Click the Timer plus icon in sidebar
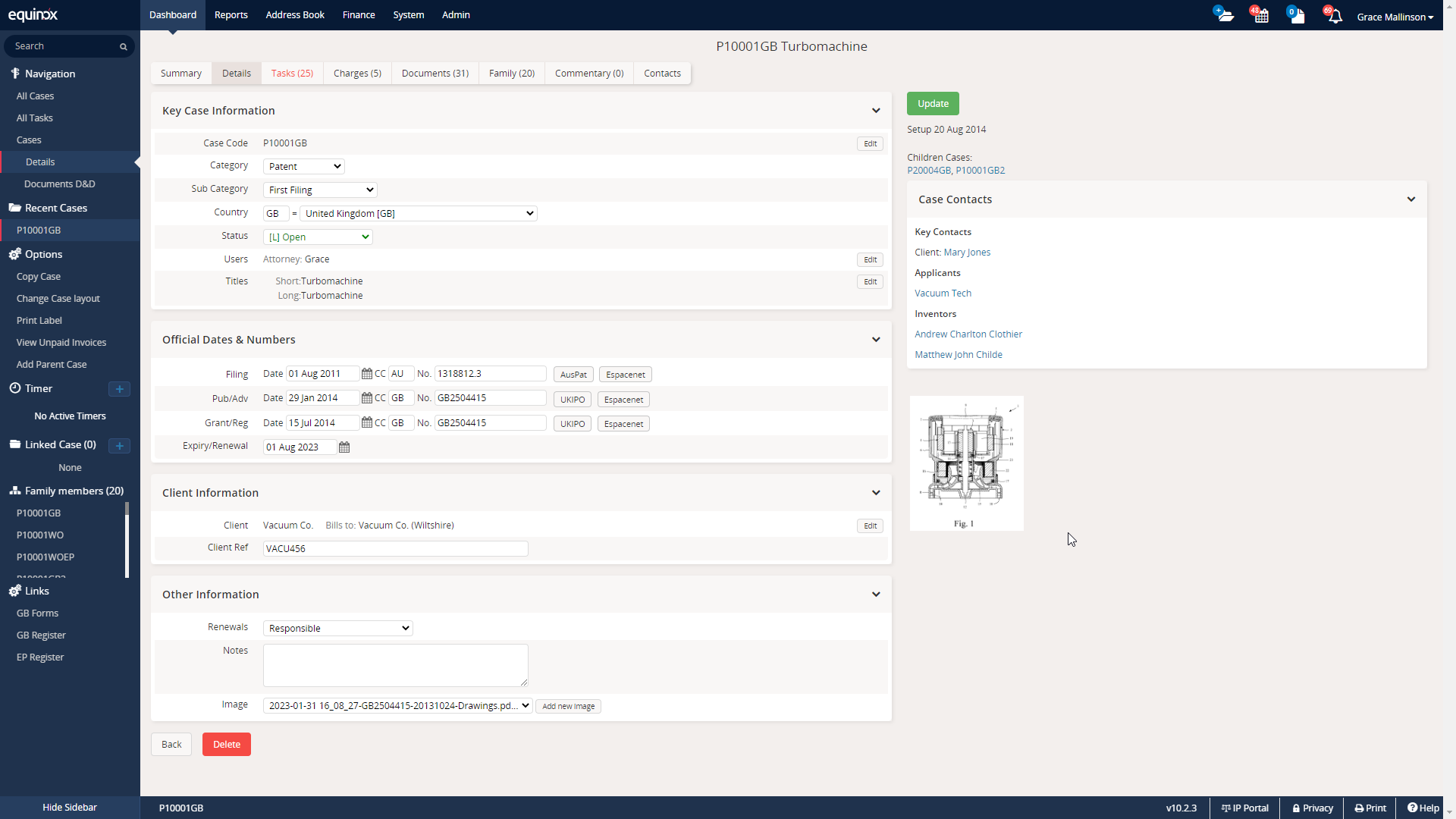The width and height of the screenshot is (1456, 819). coord(119,389)
